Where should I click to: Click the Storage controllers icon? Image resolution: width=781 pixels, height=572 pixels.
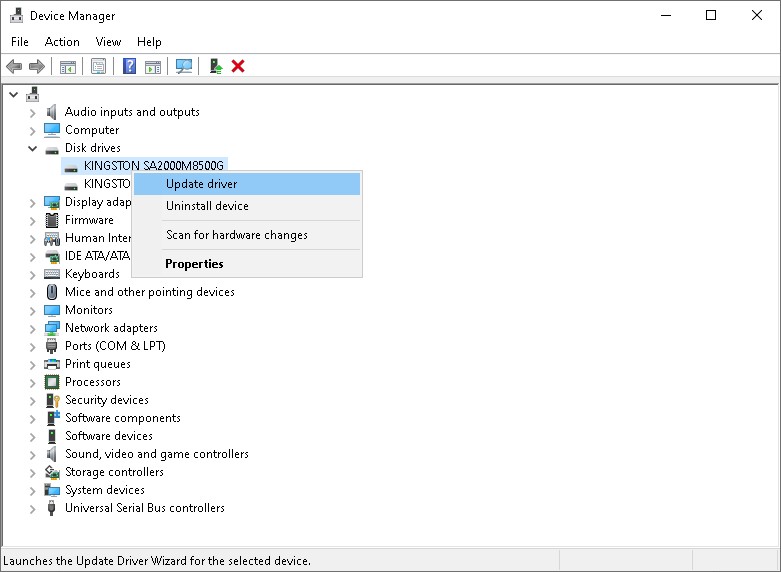pyautogui.click(x=52, y=472)
